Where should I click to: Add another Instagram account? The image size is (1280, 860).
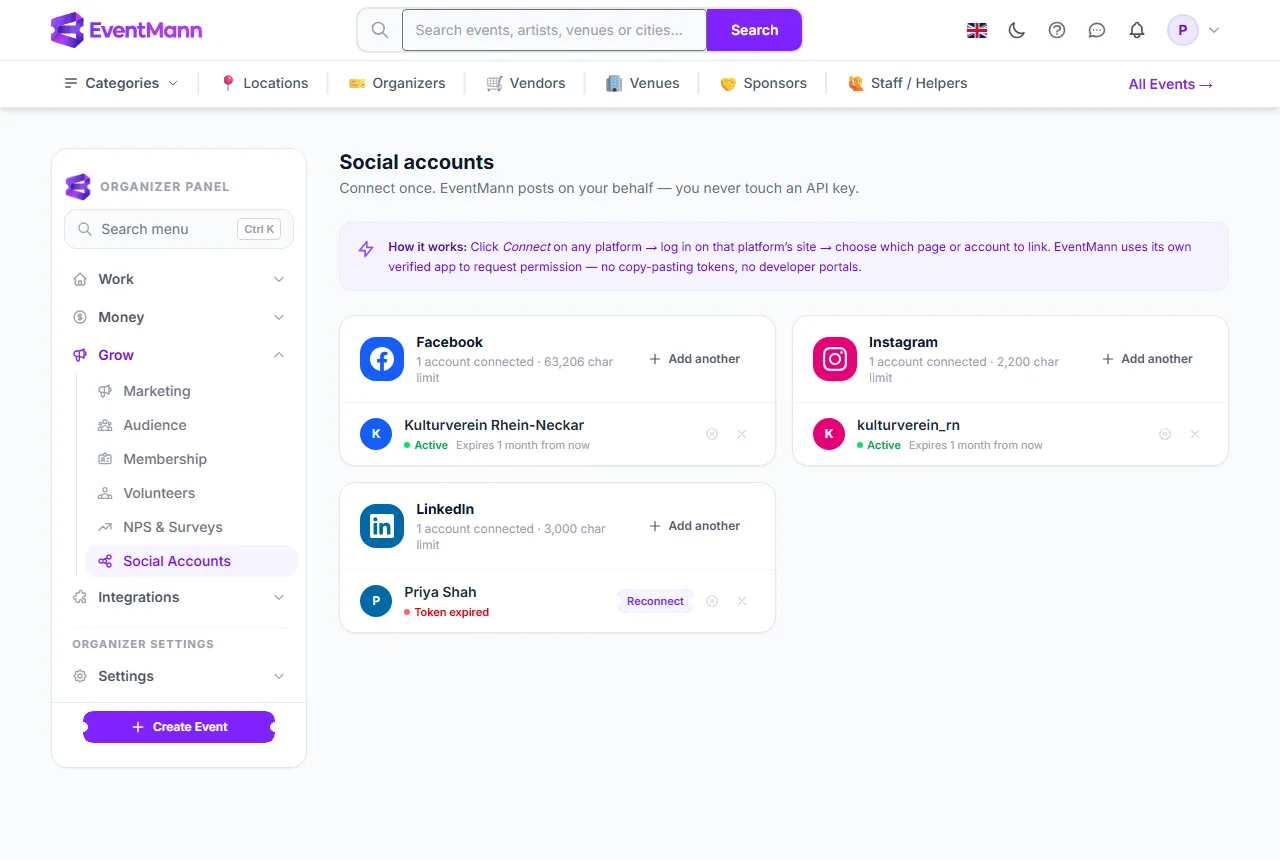point(1148,359)
